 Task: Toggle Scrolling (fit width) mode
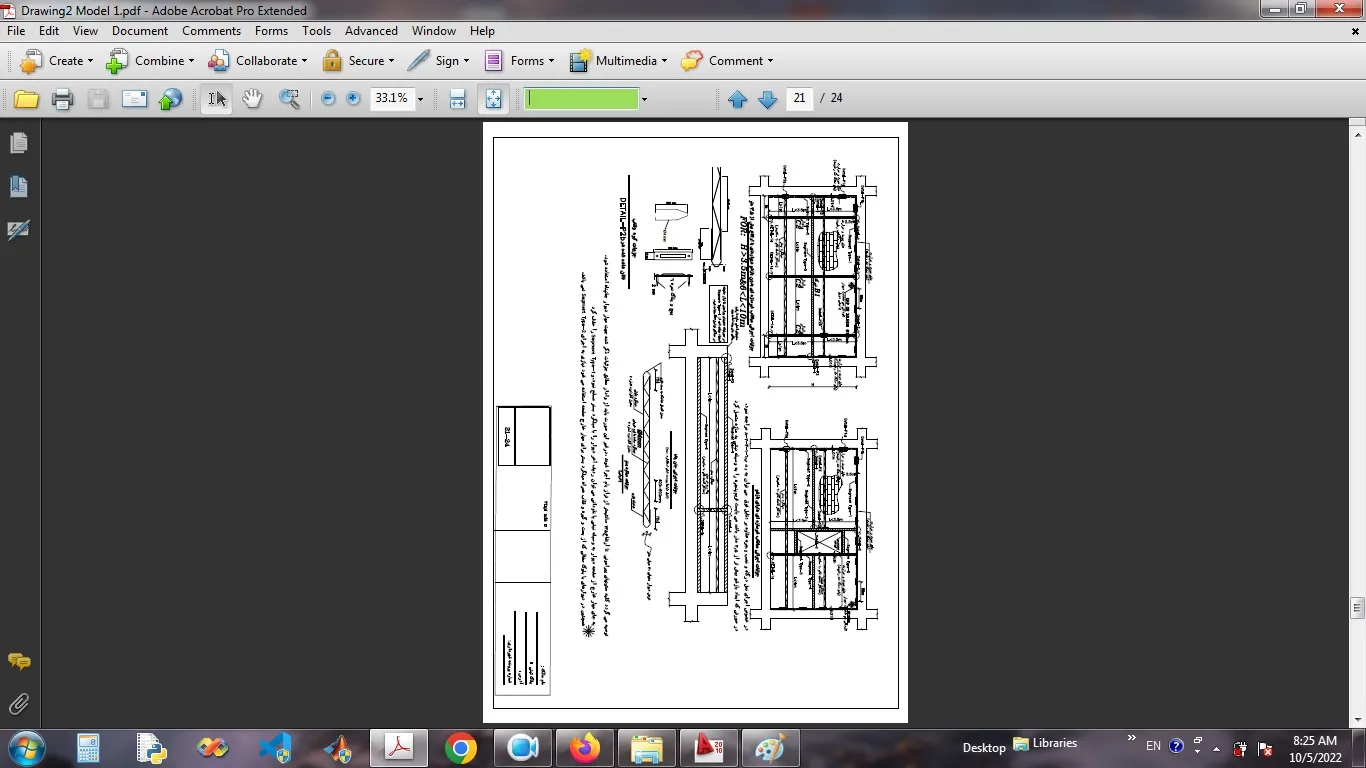coord(457,98)
